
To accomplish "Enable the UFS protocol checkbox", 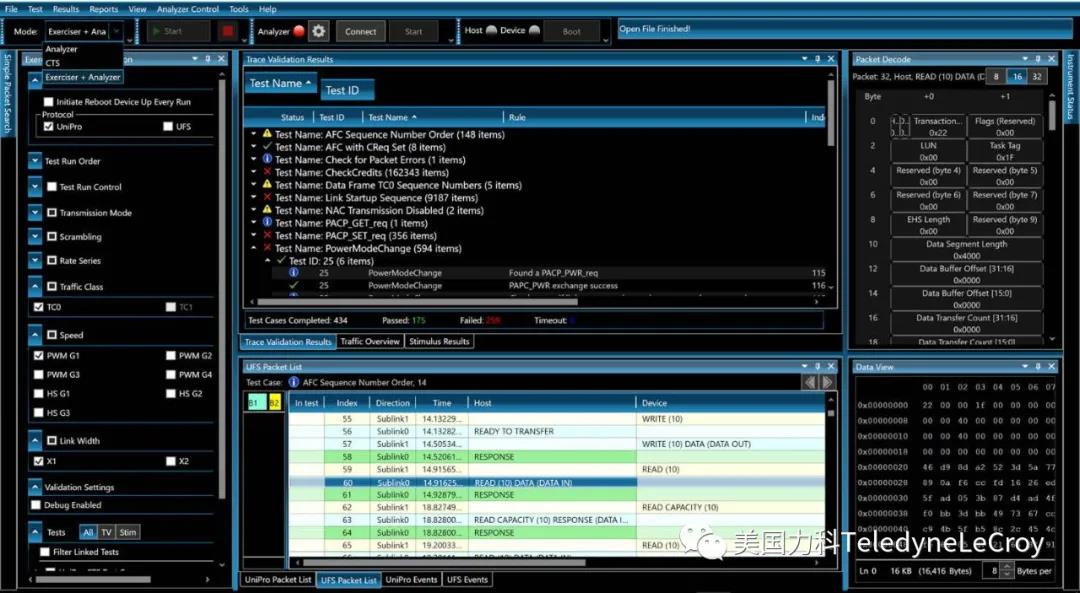I will coord(168,127).
